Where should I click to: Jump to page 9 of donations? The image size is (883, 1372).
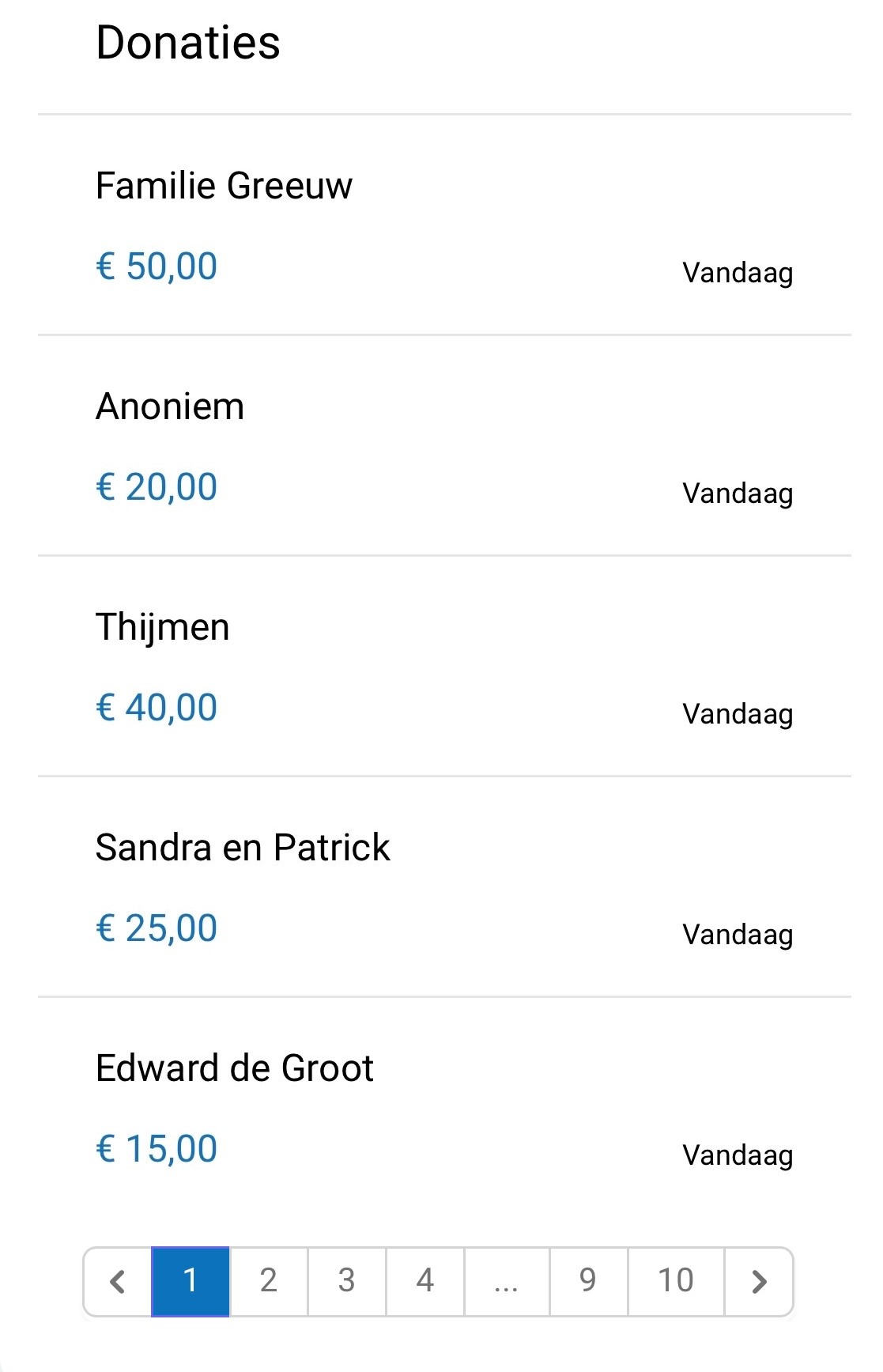point(588,1281)
